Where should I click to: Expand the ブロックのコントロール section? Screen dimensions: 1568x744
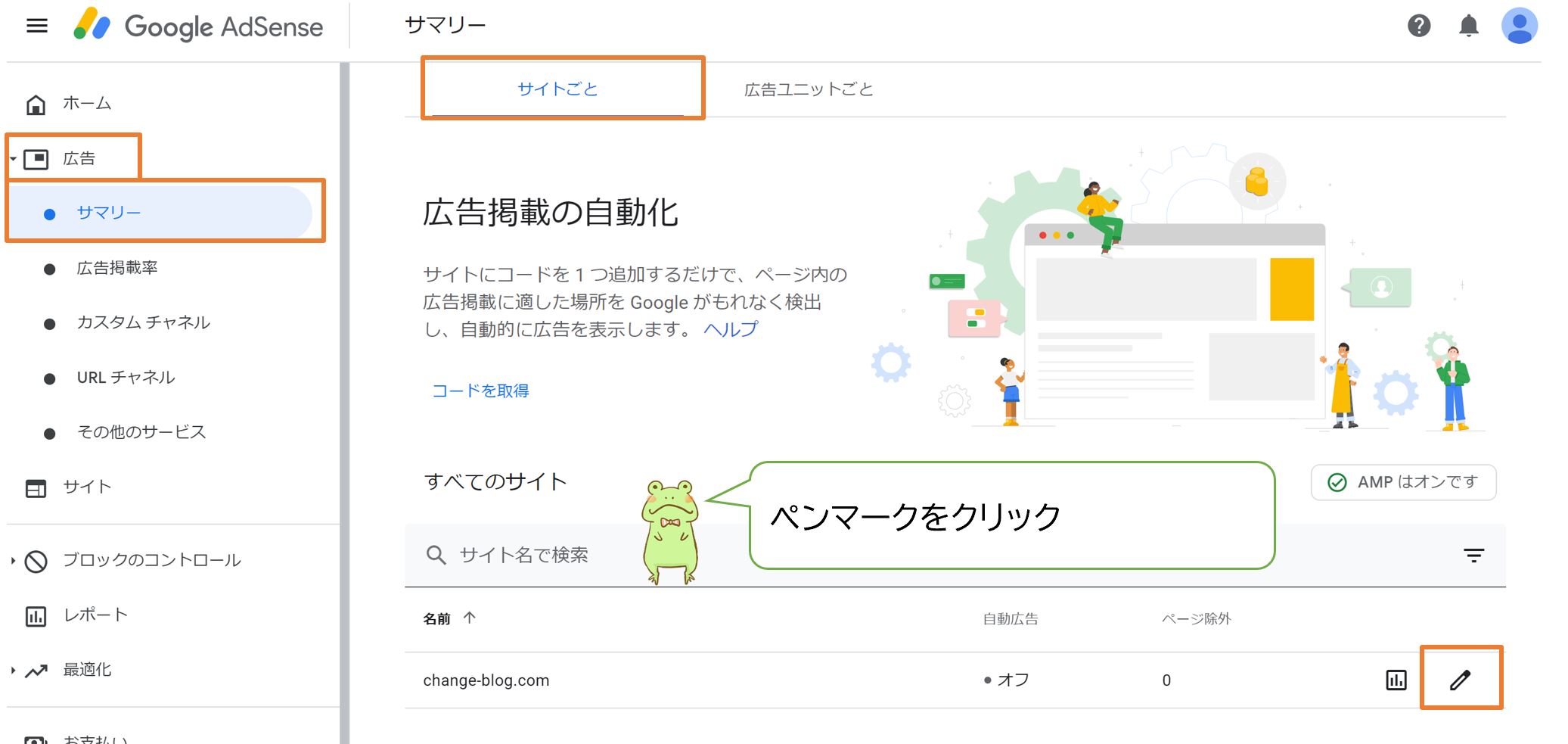(11, 560)
